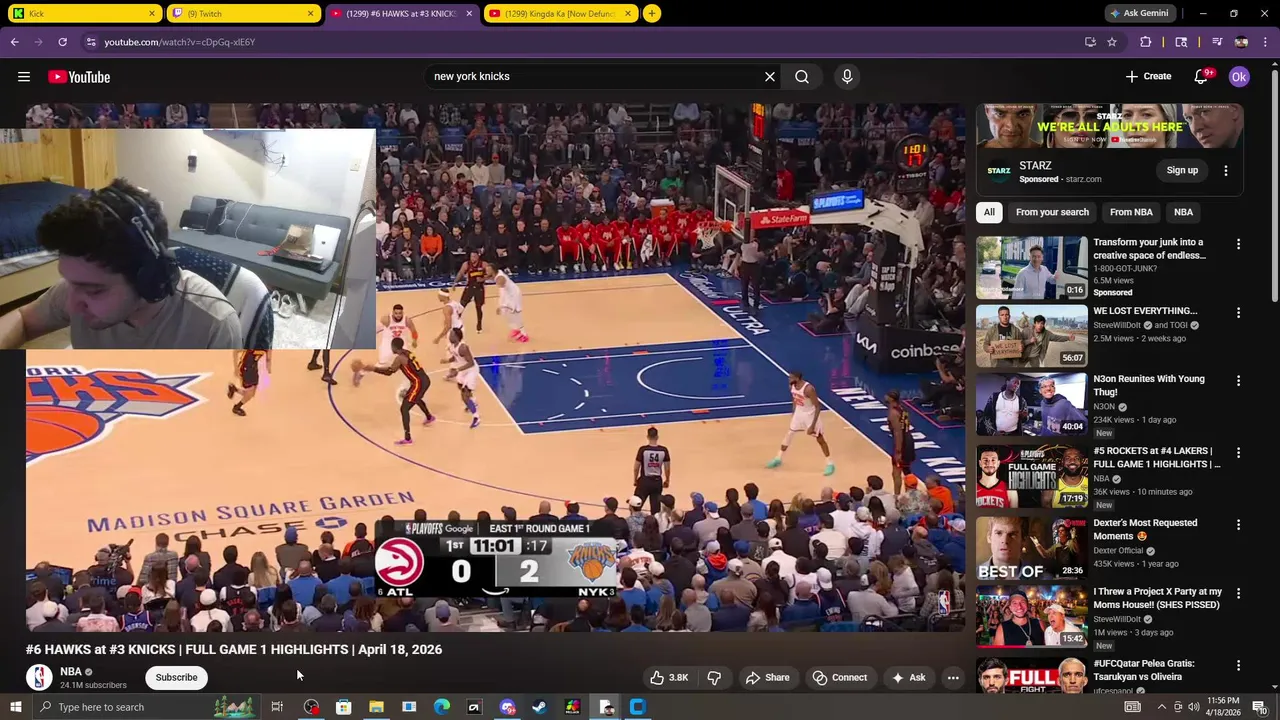
Task: Open the Windows Start menu
Action: [x=15, y=707]
